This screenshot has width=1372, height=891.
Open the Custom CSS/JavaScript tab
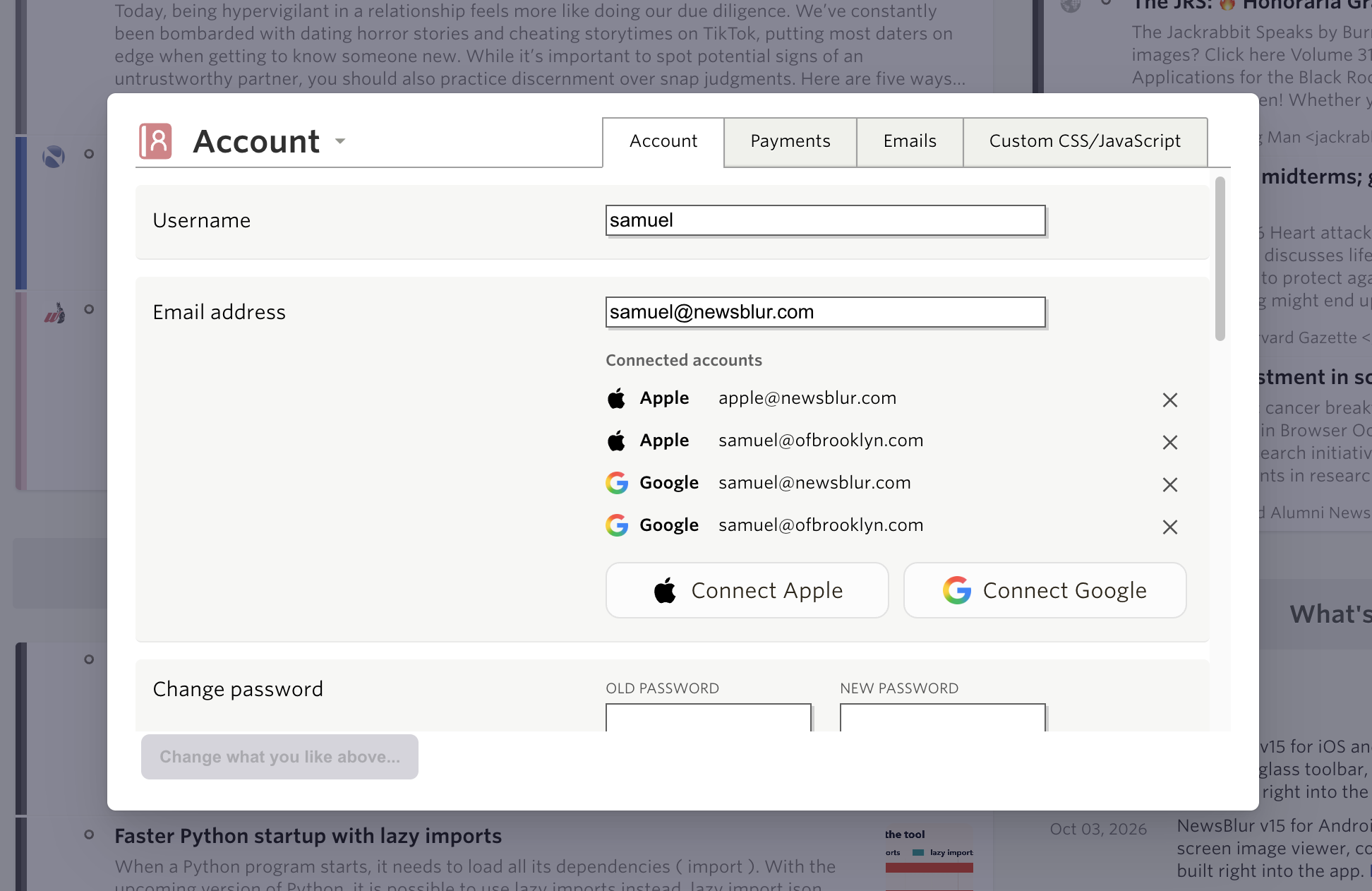pos(1085,142)
